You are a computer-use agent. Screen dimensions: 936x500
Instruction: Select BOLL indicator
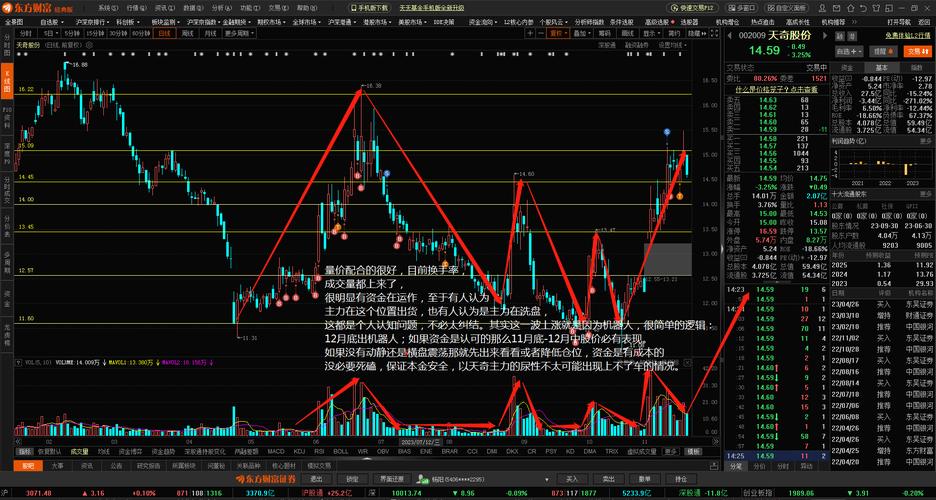pyautogui.click(x=340, y=452)
